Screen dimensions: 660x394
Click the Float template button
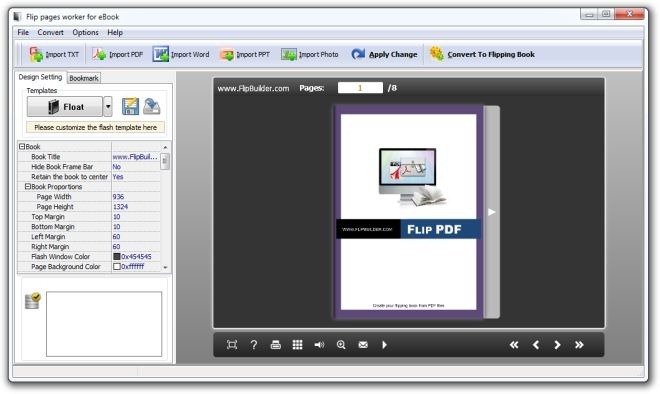(x=65, y=106)
